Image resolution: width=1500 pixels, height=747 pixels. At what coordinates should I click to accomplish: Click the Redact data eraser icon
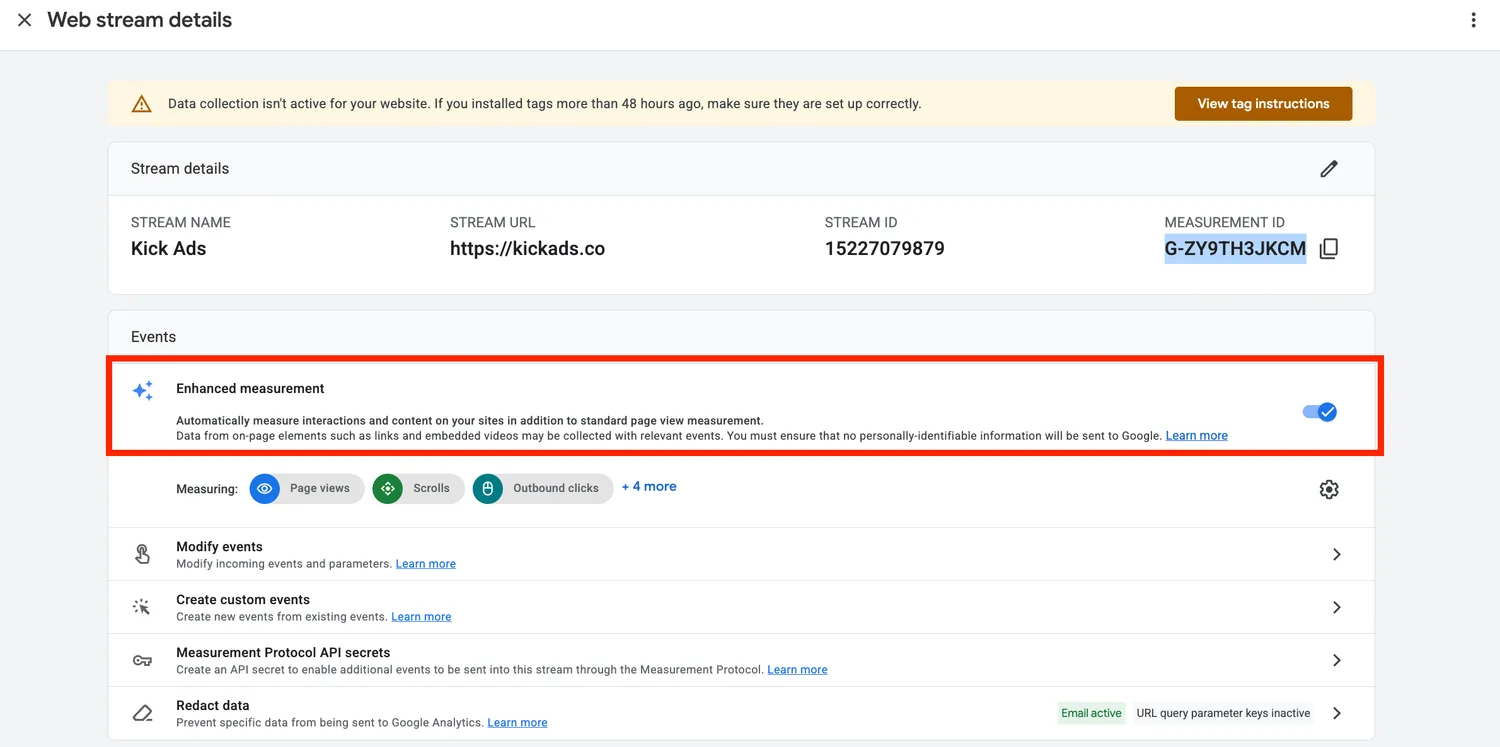point(143,713)
